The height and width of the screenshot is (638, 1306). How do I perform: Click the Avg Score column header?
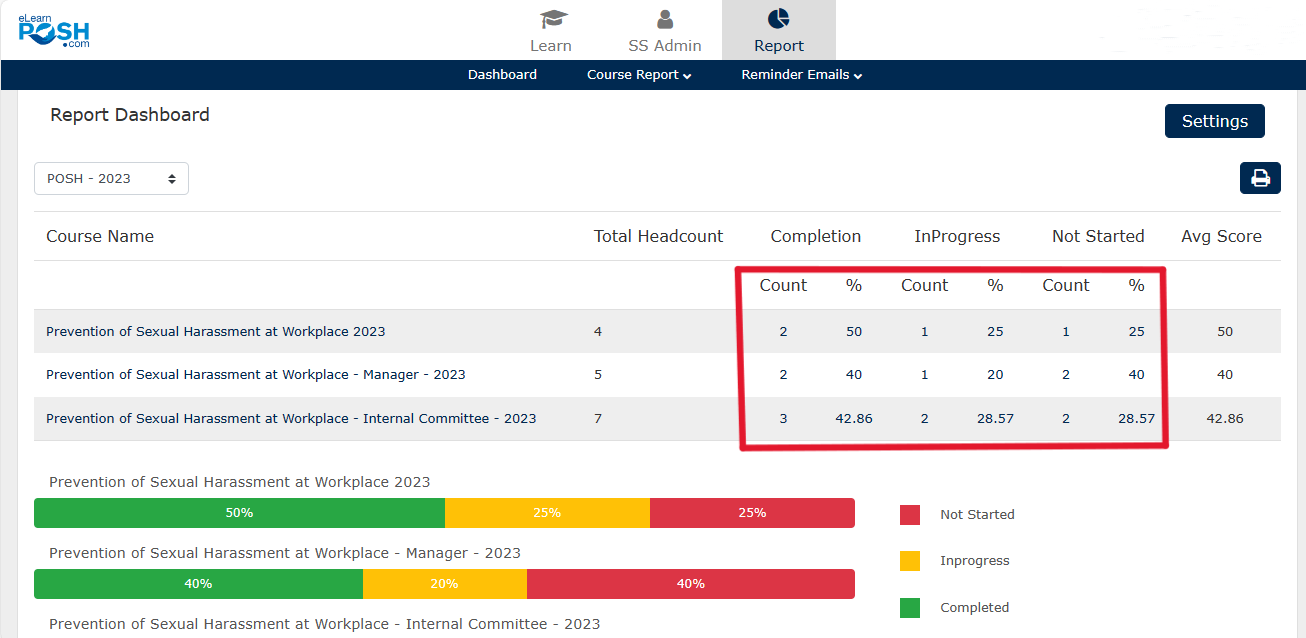(1221, 237)
